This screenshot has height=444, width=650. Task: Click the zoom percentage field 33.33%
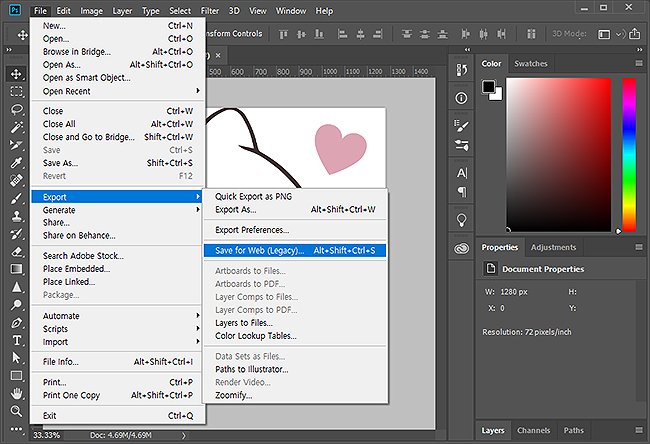pos(46,435)
